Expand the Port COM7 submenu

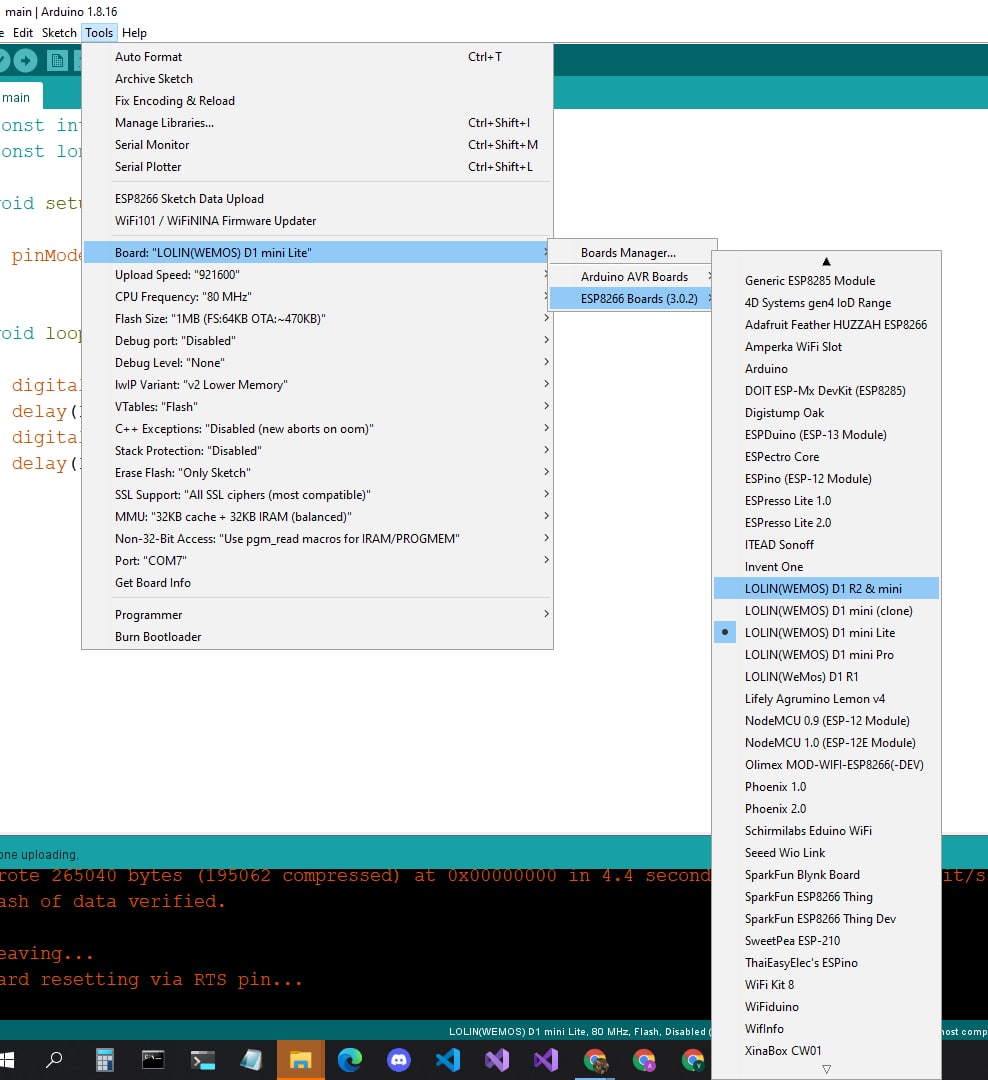click(x=318, y=561)
